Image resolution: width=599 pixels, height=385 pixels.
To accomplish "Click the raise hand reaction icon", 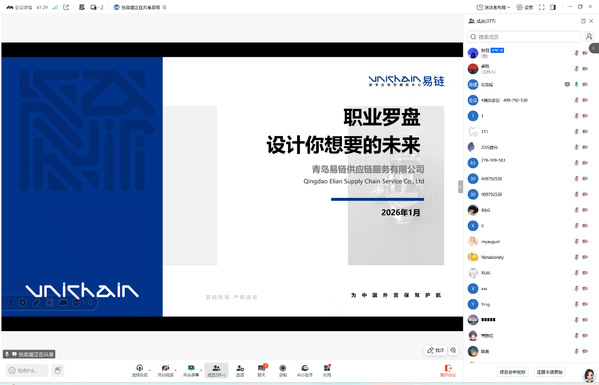I will click(58, 370).
